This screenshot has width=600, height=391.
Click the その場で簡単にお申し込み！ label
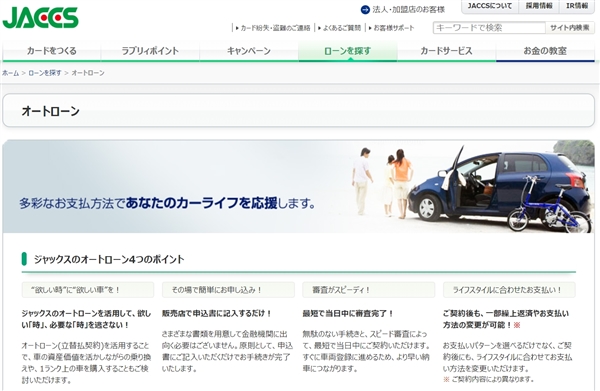(228, 290)
